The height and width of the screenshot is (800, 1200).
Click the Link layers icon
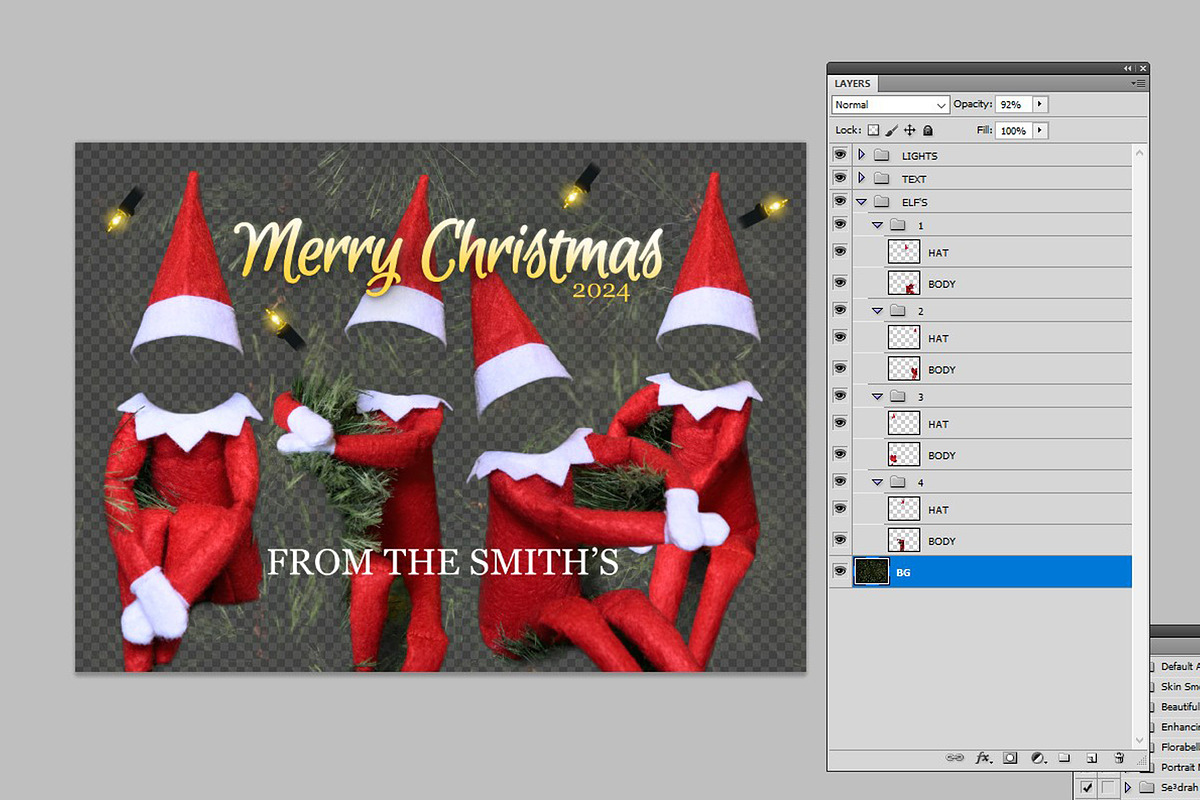click(956, 758)
